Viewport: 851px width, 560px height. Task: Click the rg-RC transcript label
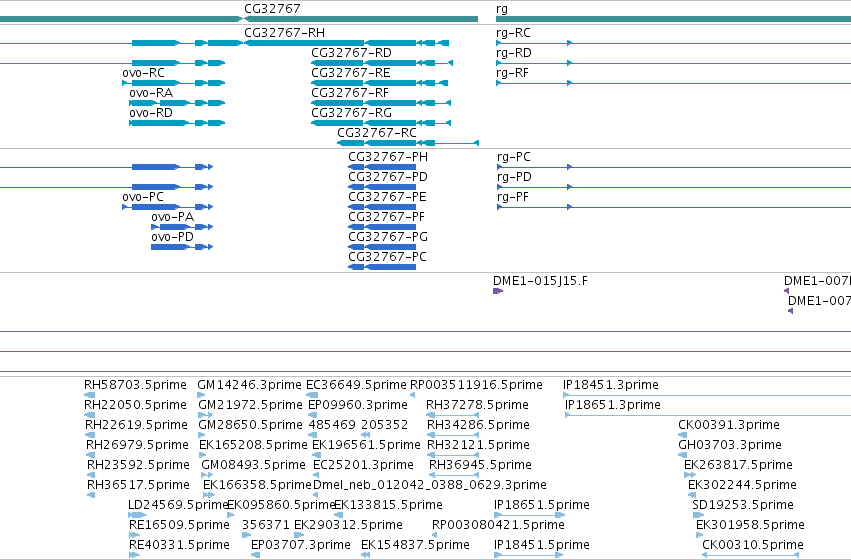click(x=513, y=33)
